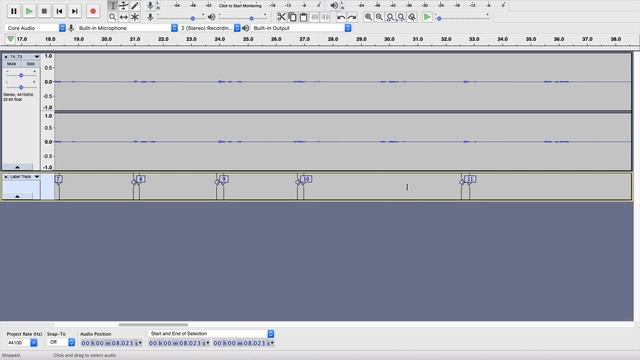Collapse the Label Track with bottom arrow

[x=17, y=196]
